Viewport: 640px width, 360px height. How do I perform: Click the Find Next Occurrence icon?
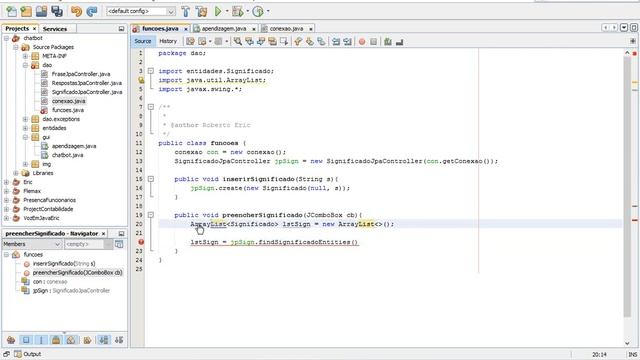point(260,41)
